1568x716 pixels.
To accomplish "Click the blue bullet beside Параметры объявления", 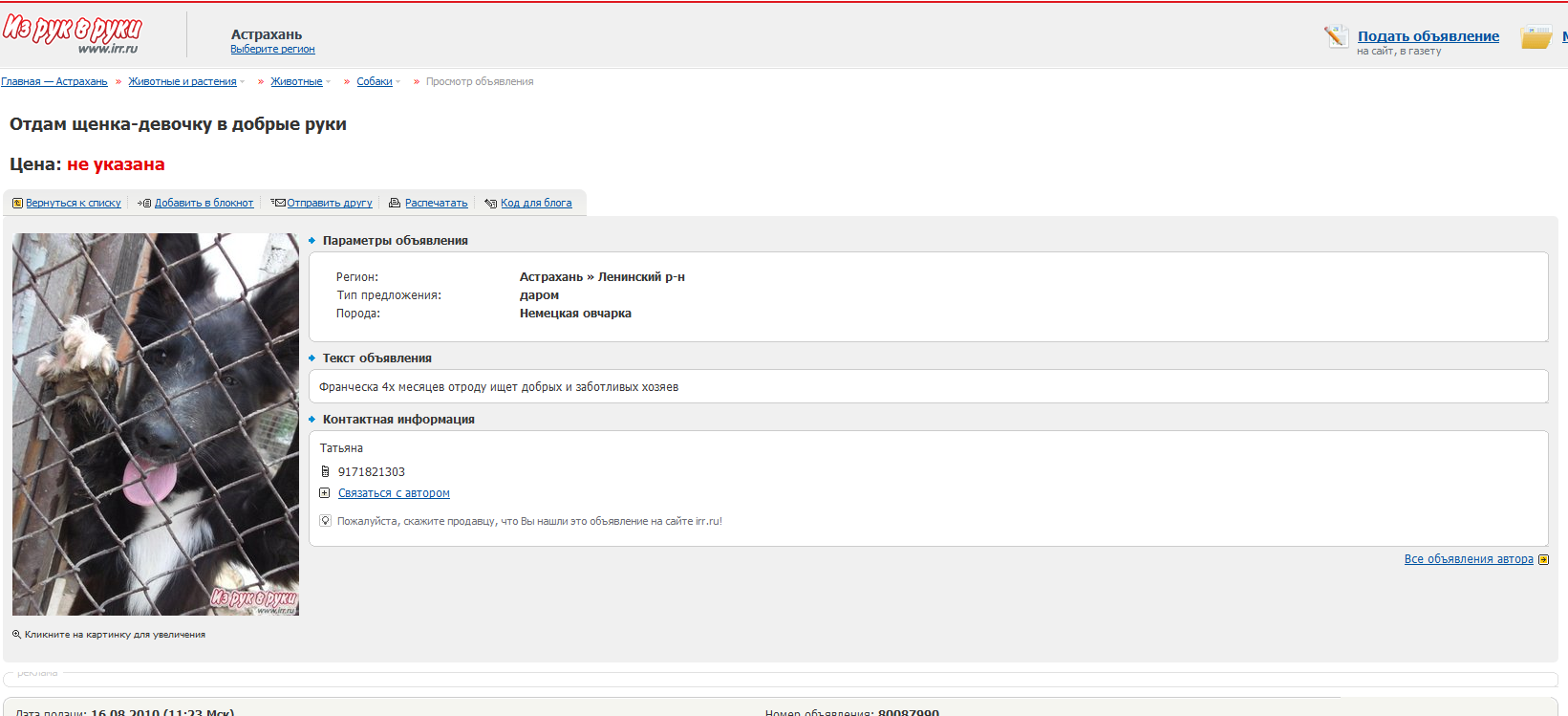I will 312,241.
